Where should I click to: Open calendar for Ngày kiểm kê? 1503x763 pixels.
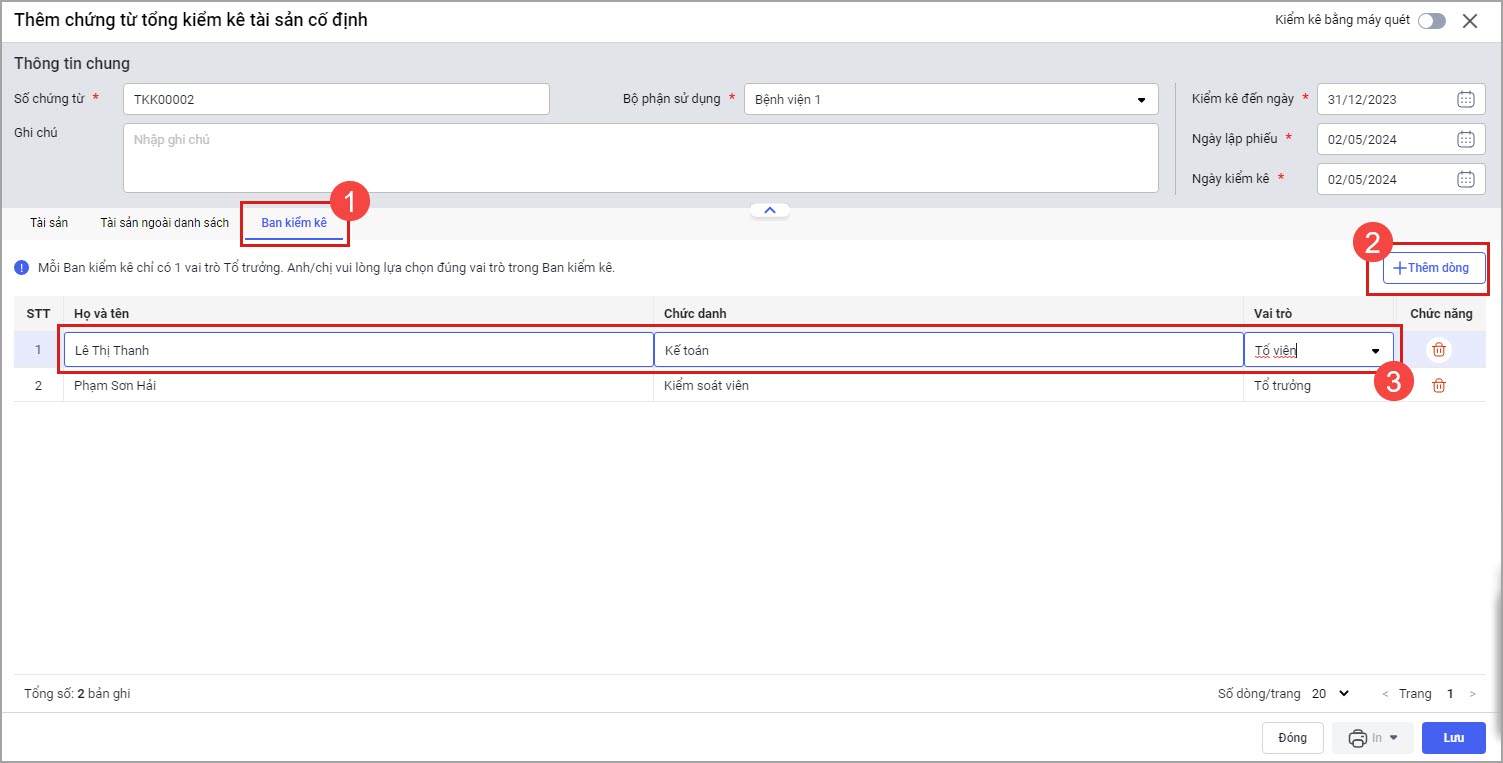pos(1465,179)
